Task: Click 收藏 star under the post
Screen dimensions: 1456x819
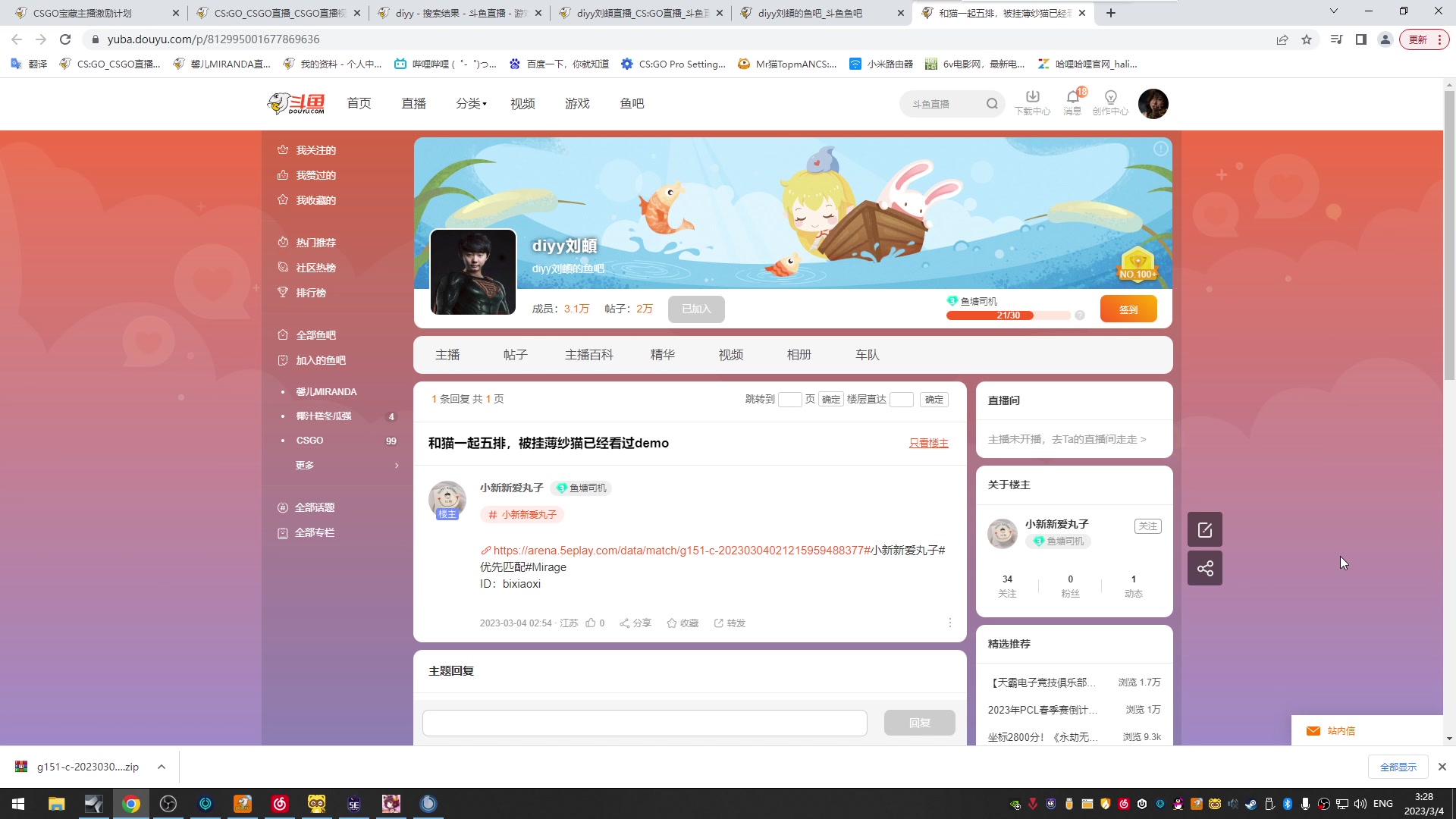Action: [682, 623]
